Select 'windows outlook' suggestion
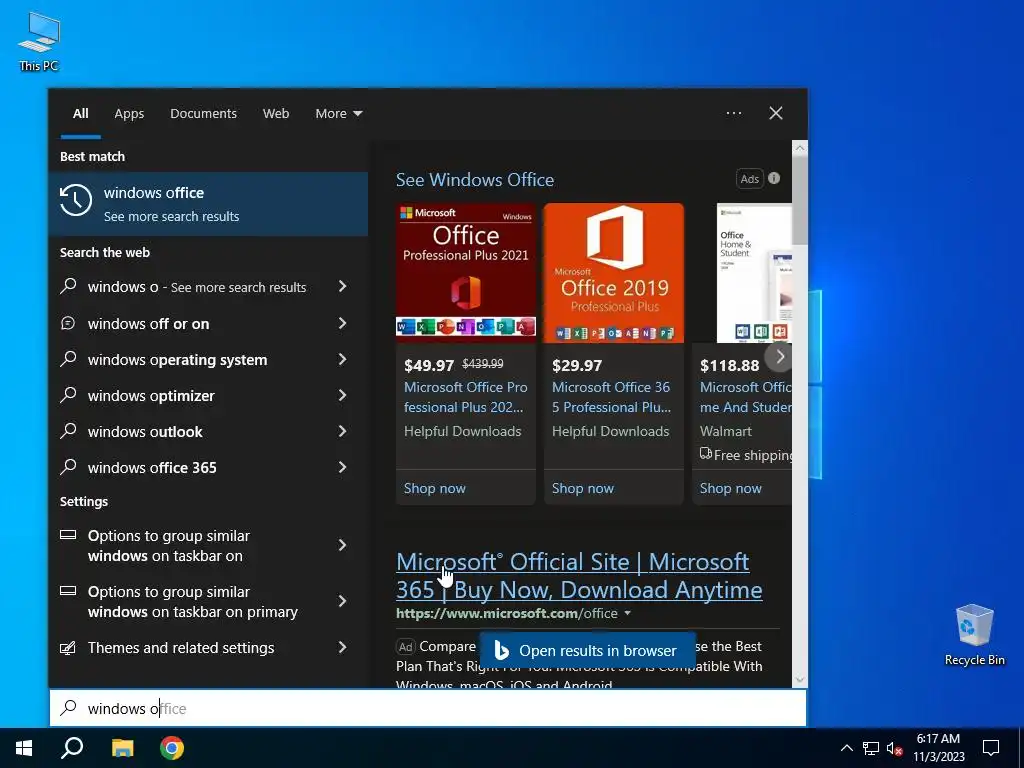The width and height of the screenshot is (1024, 768). point(145,432)
